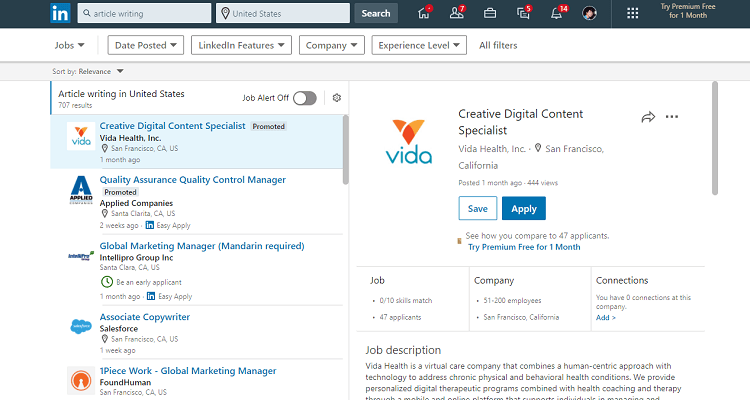The image size is (750, 400).
Task: Click the Job description heading
Action: [x=403, y=350]
